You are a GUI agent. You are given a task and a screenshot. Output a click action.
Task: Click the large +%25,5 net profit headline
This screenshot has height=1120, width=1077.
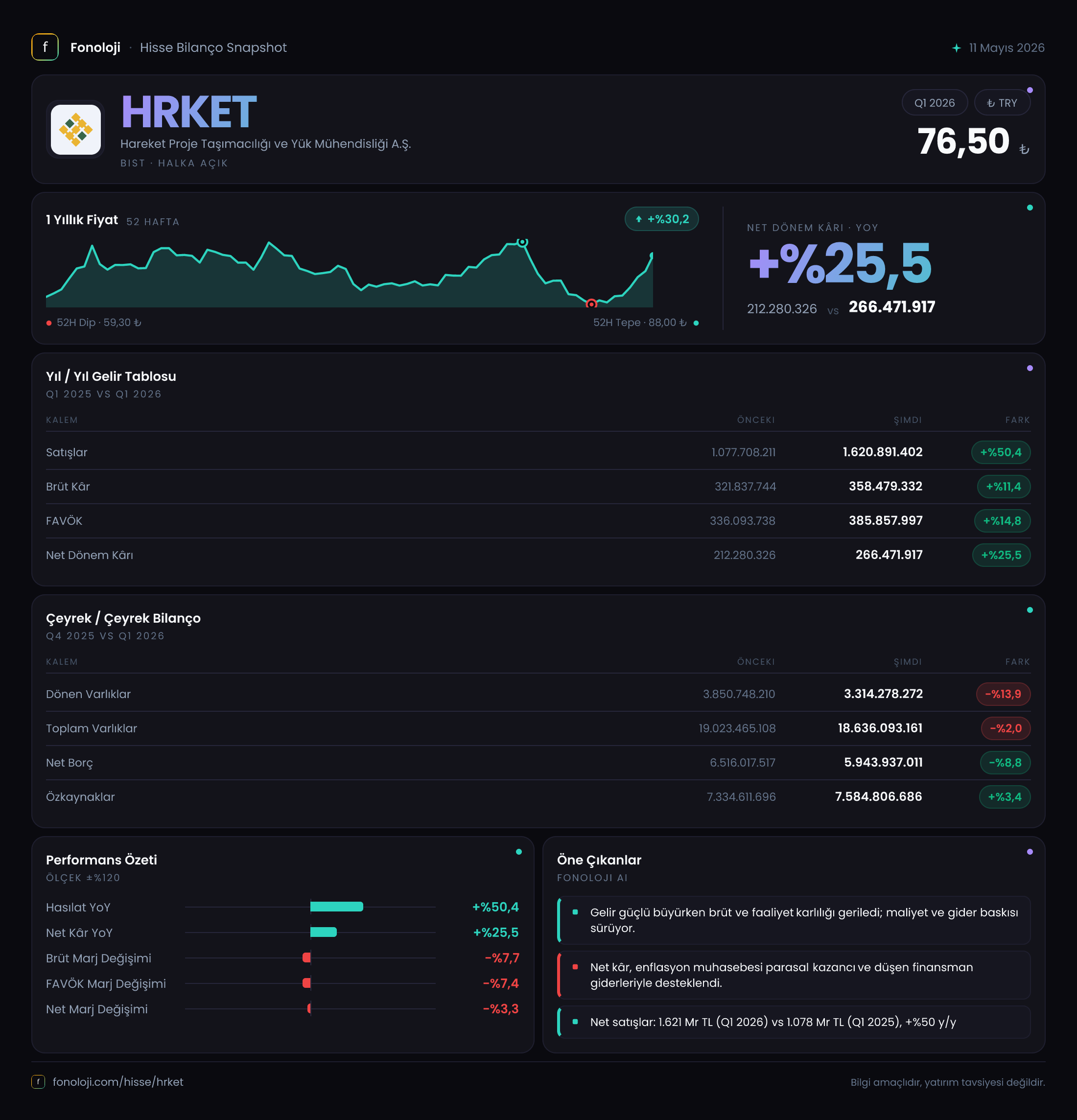click(841, 263)
